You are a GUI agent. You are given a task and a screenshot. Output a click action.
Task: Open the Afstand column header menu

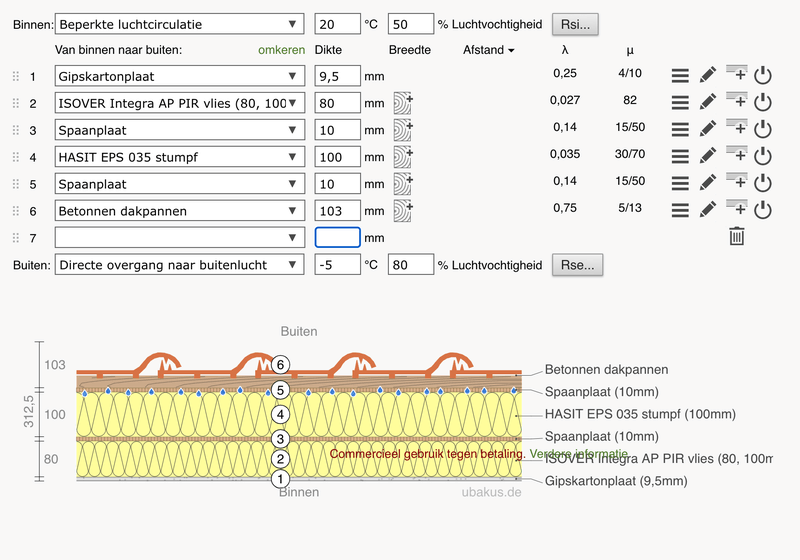pyautogui.click(x=489, y=50)
